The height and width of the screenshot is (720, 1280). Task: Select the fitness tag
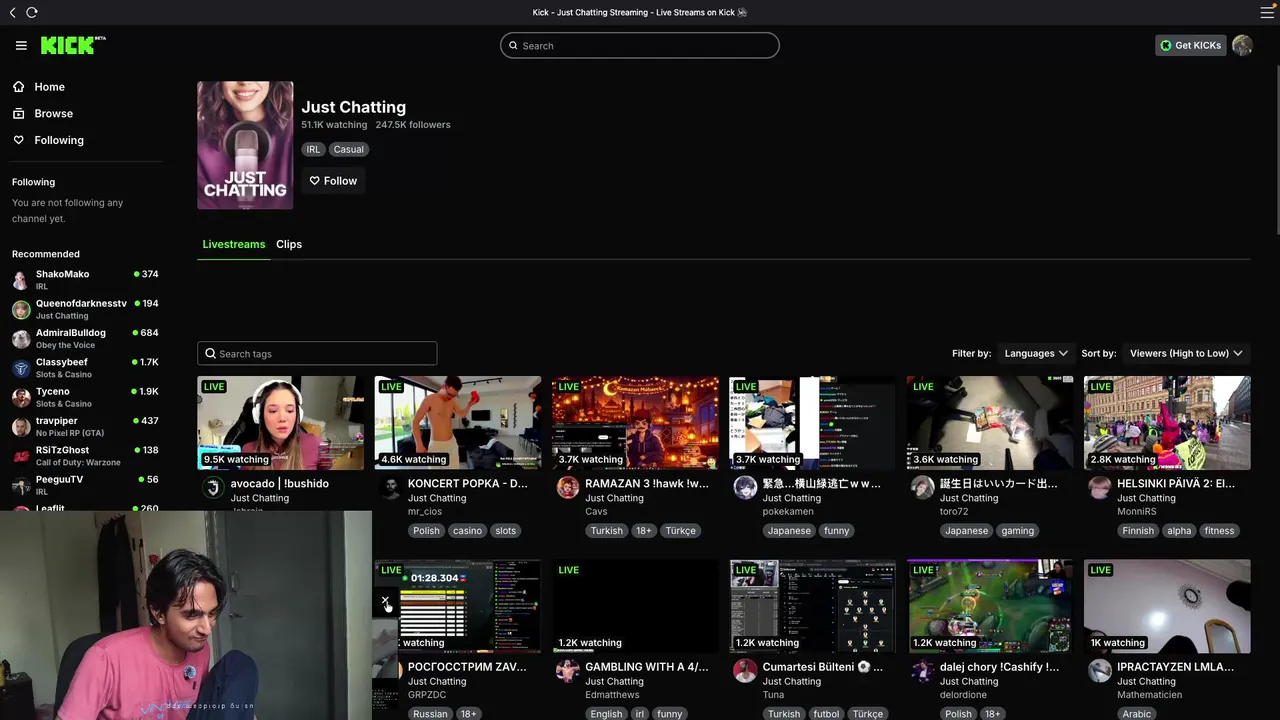coord(1219,531)
